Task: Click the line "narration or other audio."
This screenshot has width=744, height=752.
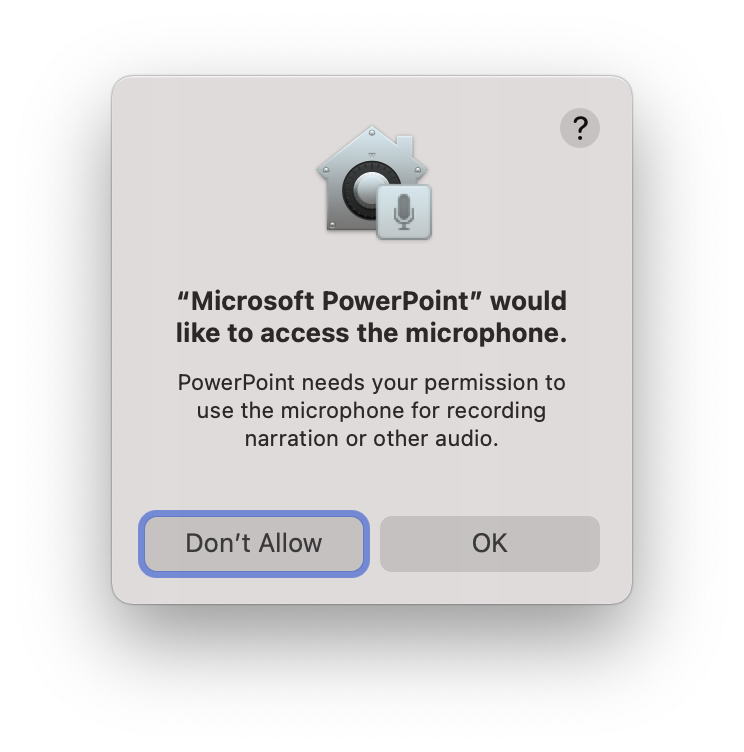Action: click(371, 439)
